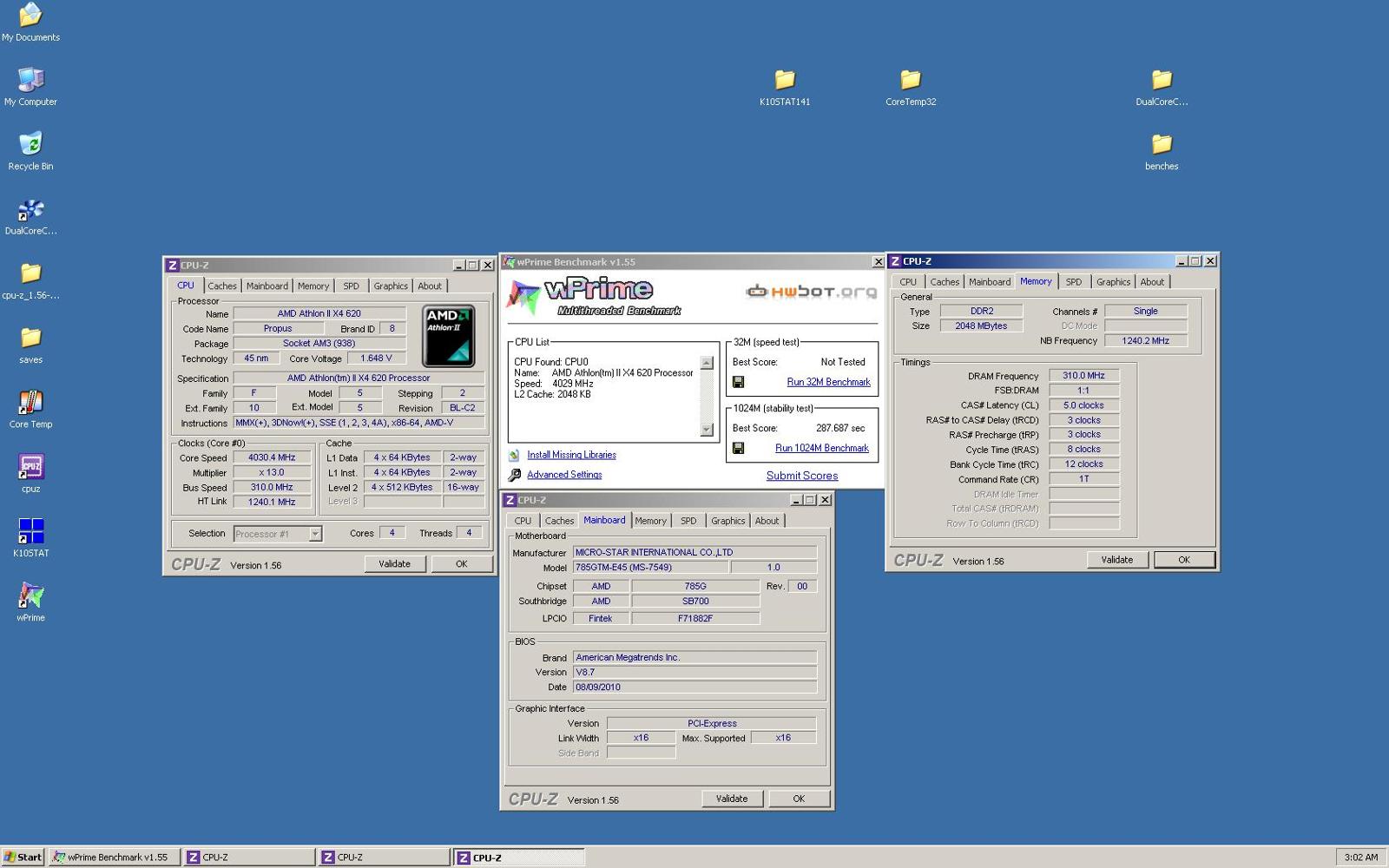Click Run 1024M Benchmark link
Screen dimensions: 1389x868
tap(822, 448)
